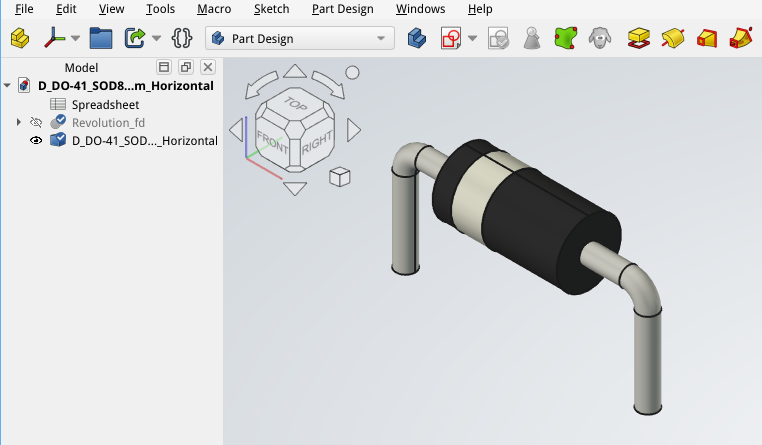Viewport: 762px width, 445px height.
Task: Click the blue folder open icon
Action: coord(101,38)
